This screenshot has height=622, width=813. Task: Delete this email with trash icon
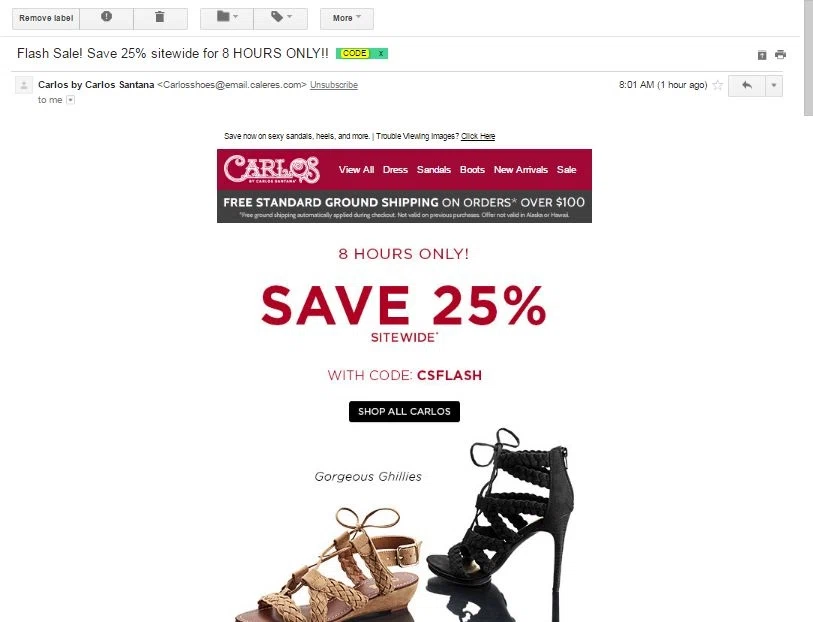point(160,18)
